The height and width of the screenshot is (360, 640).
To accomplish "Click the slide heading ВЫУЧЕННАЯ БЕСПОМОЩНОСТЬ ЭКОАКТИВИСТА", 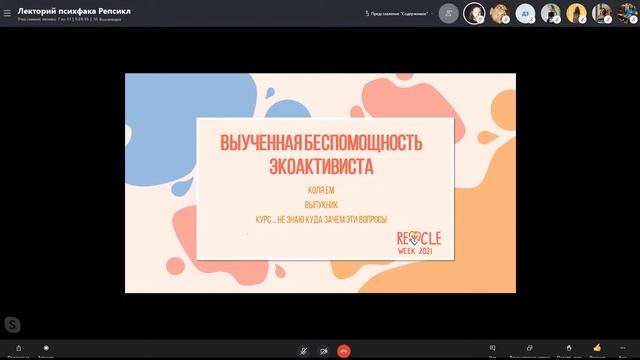I will (x=321, y=155).
